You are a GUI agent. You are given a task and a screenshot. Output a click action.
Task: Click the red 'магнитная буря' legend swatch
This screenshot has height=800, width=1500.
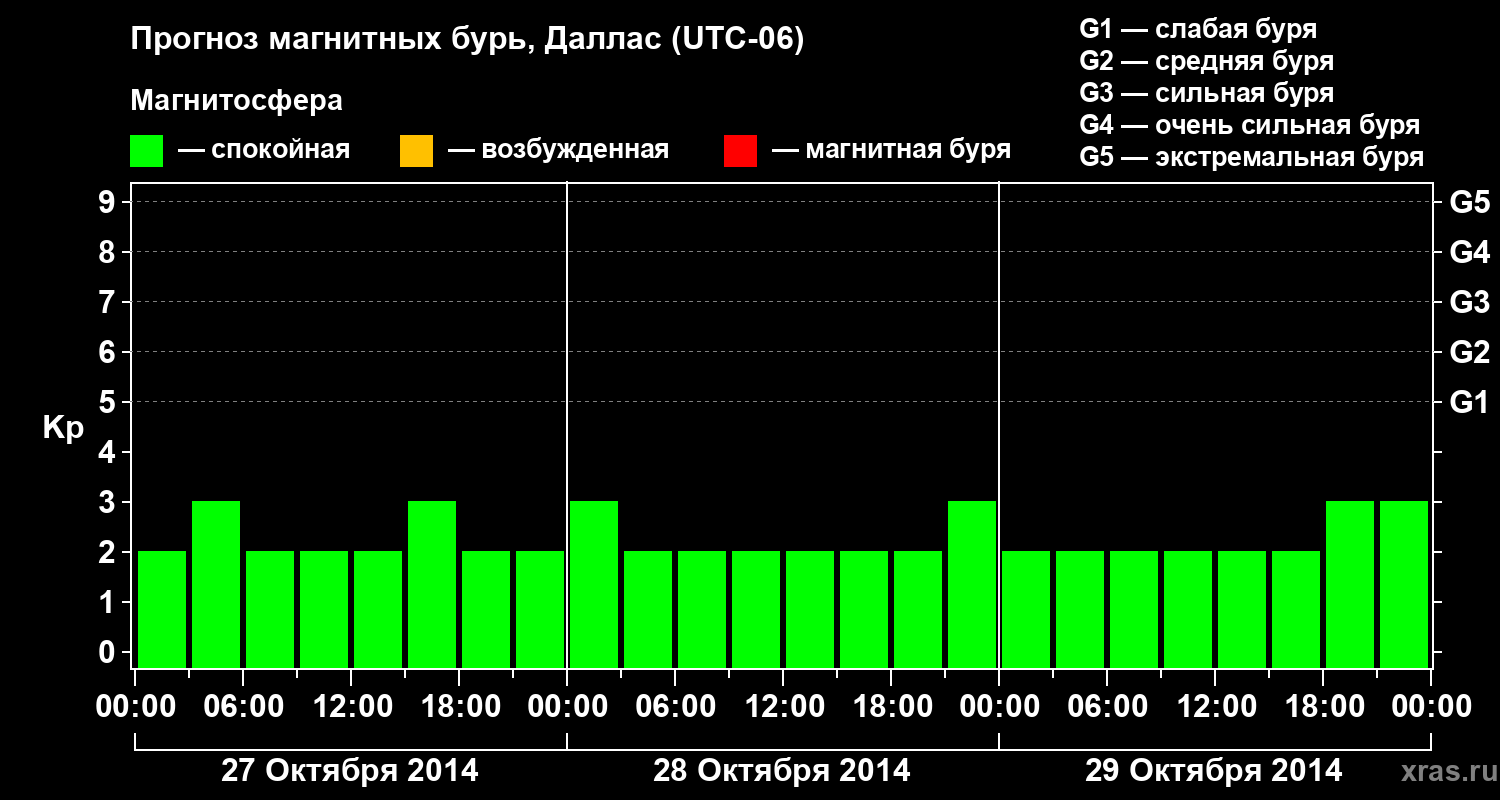pos(740,151)
